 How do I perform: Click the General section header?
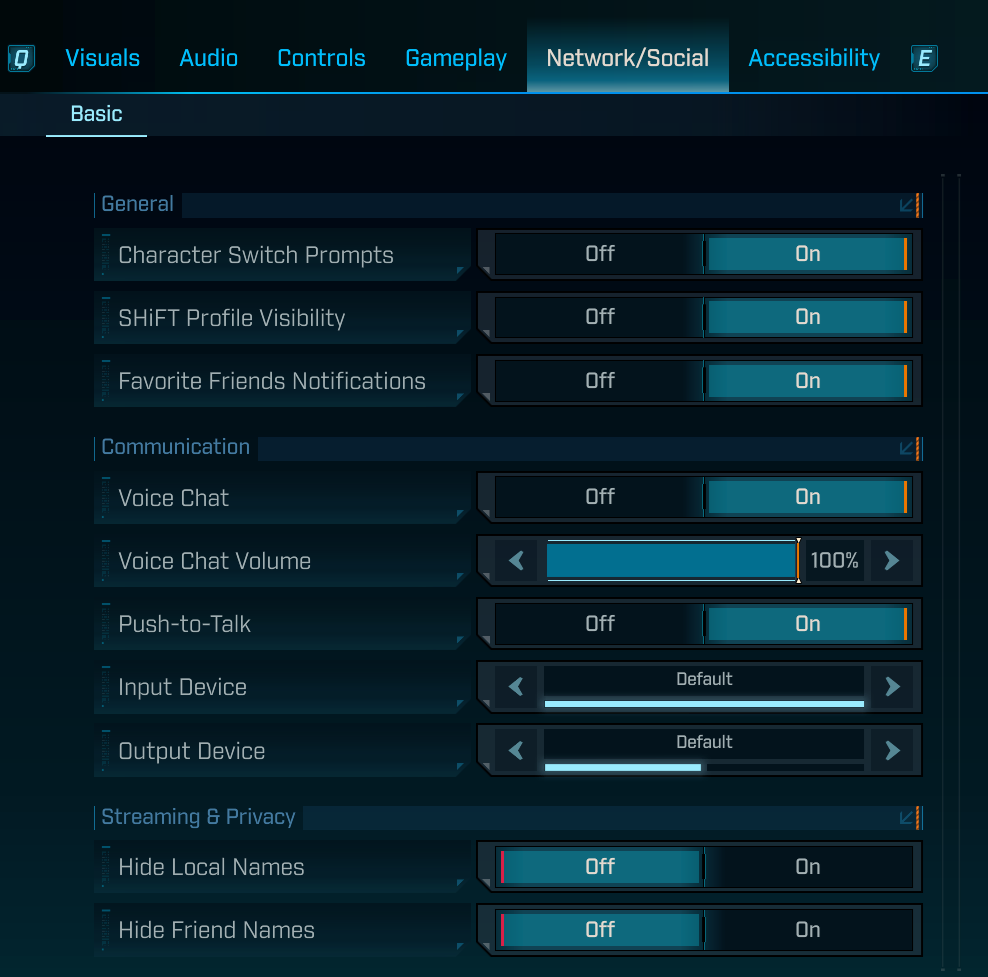[508, 205]
